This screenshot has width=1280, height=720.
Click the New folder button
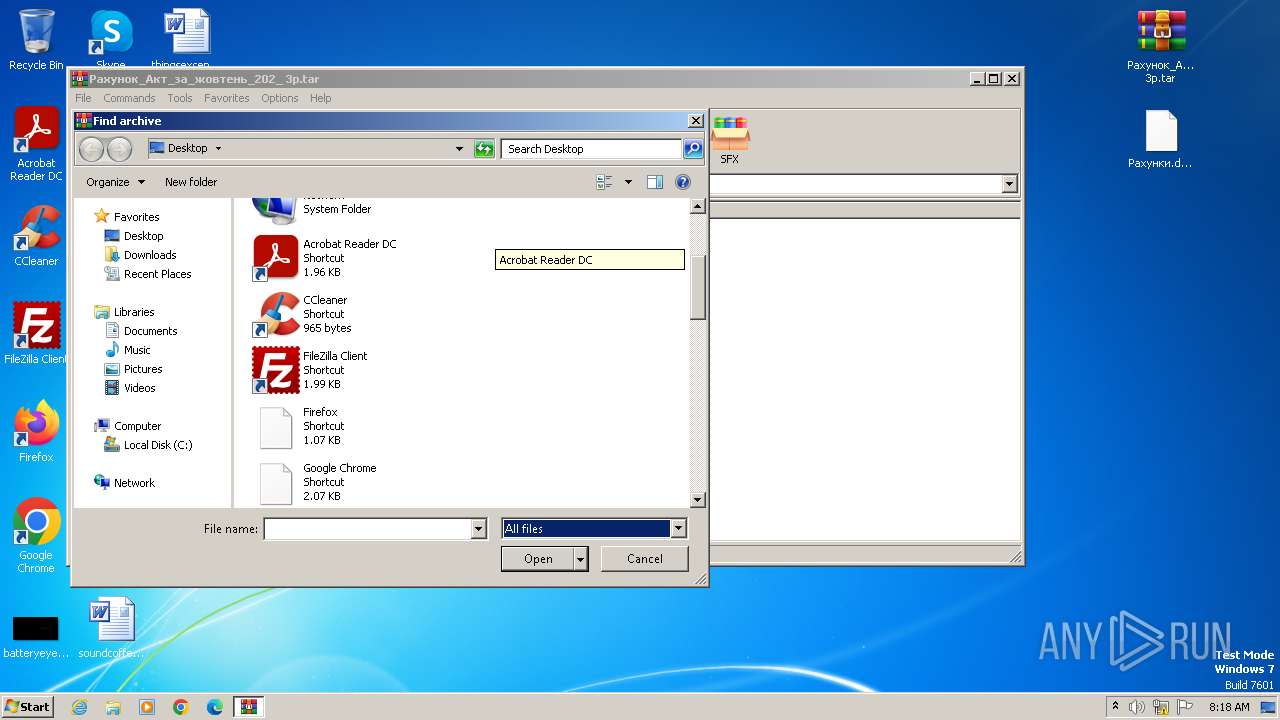point(191,182)
